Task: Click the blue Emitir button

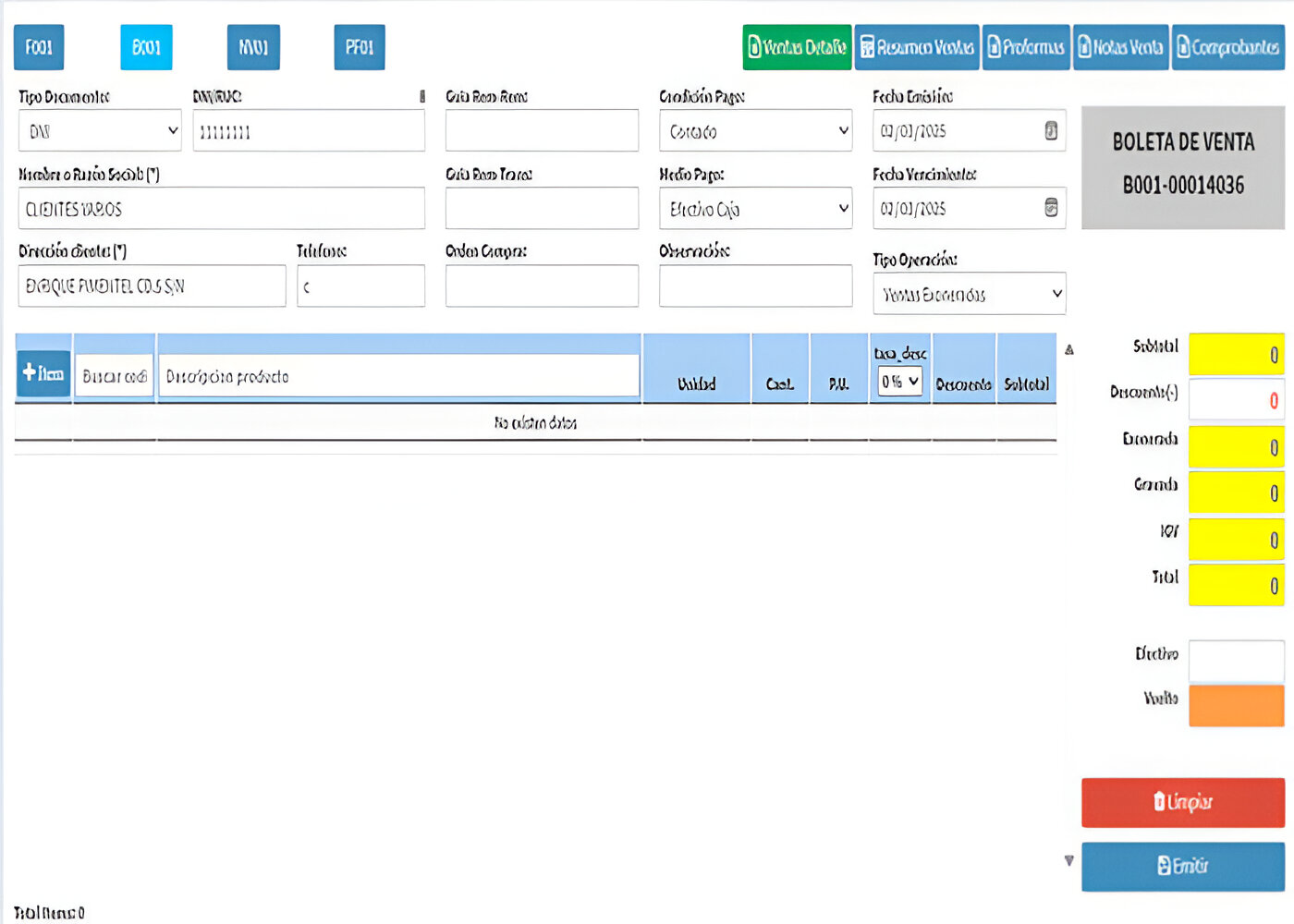Action: tap(1182, 867)
